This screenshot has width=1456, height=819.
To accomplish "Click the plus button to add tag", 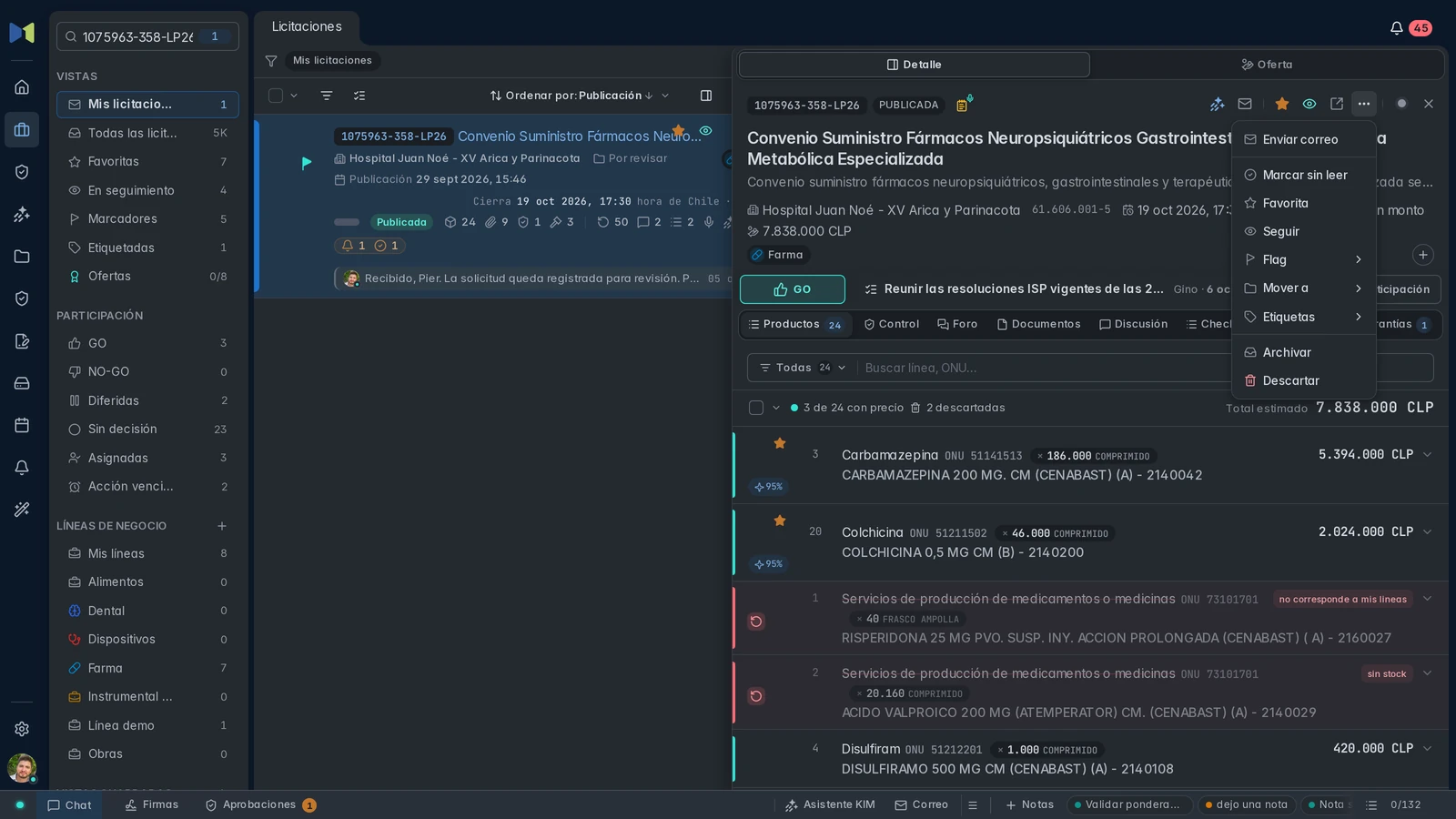I will point(1423,255).
